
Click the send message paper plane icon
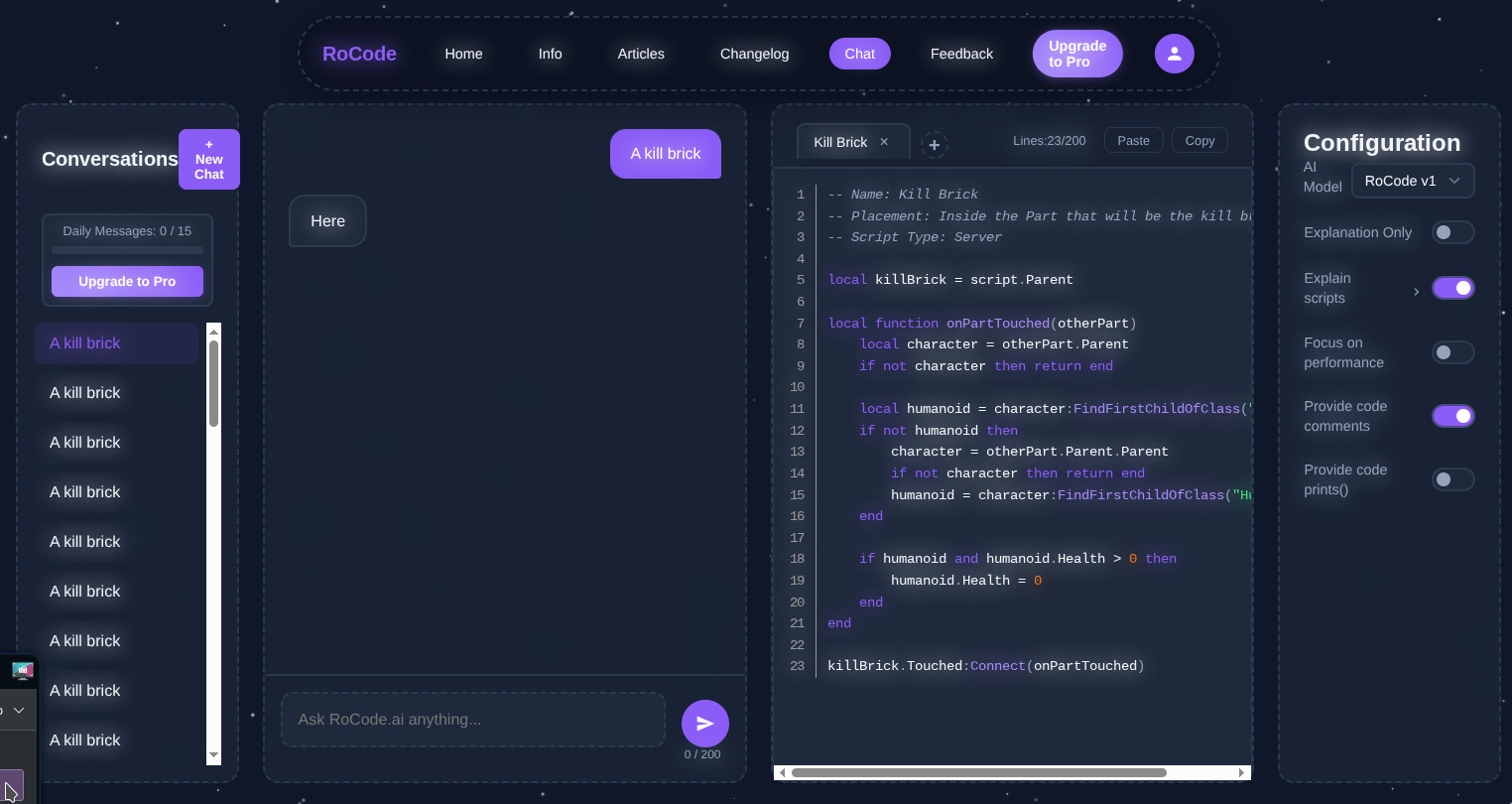tap(704, 723)
